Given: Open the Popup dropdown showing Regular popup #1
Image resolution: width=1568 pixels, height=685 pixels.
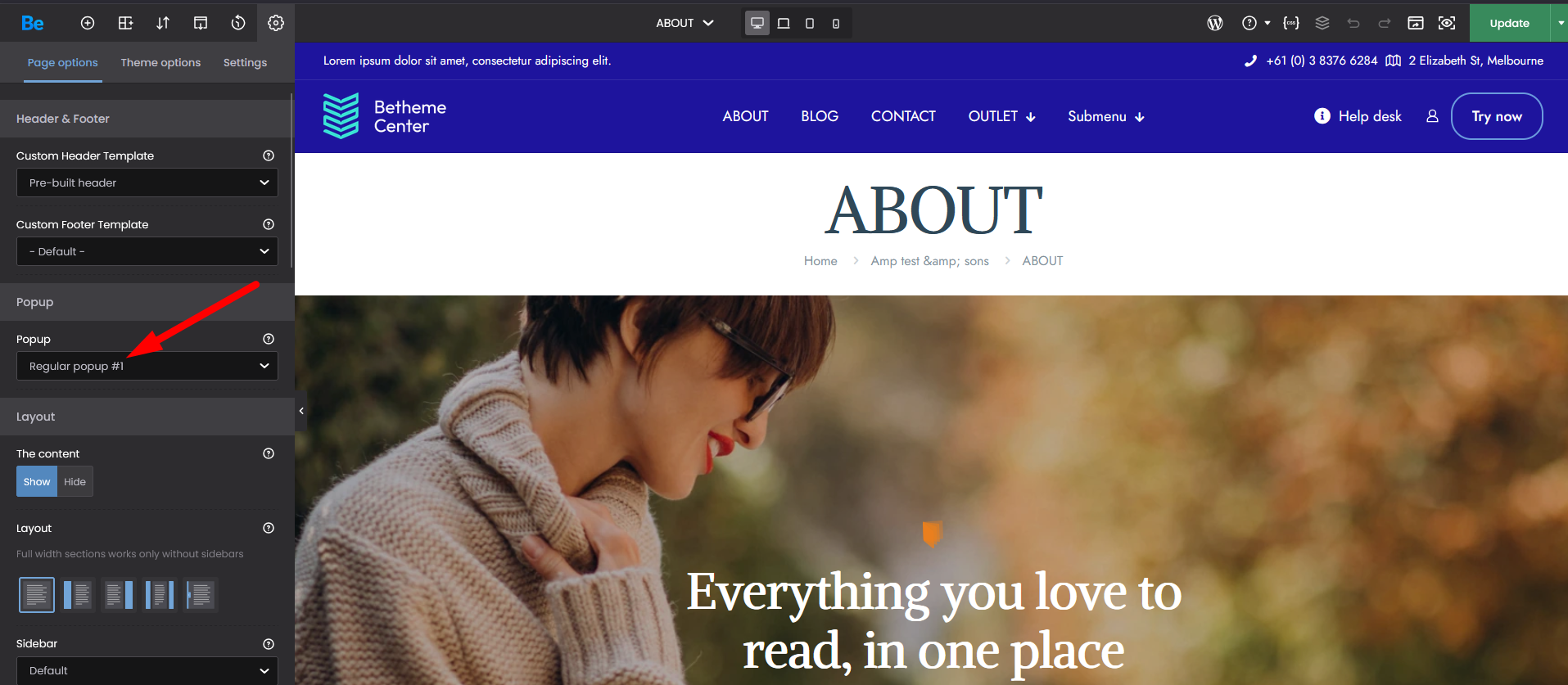Looking at the screenshot, I should coord(147,366).
